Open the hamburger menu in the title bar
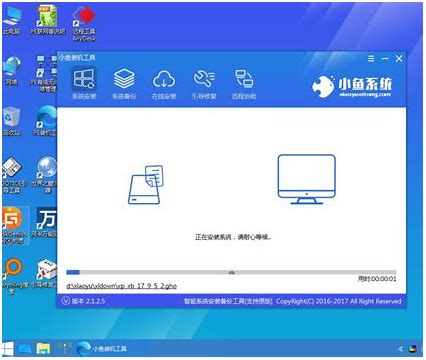Screen dimensions: 426x360 [371, 59]
